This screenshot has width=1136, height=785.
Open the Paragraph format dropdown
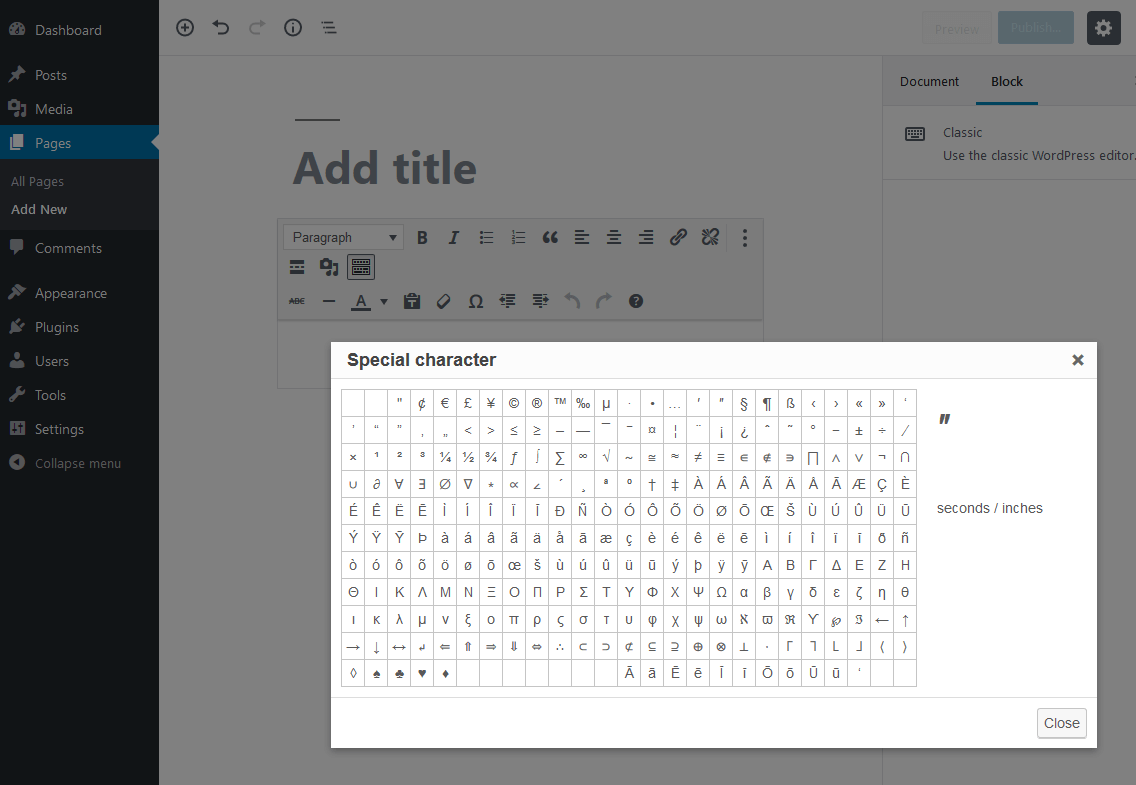tap(343, 238)
